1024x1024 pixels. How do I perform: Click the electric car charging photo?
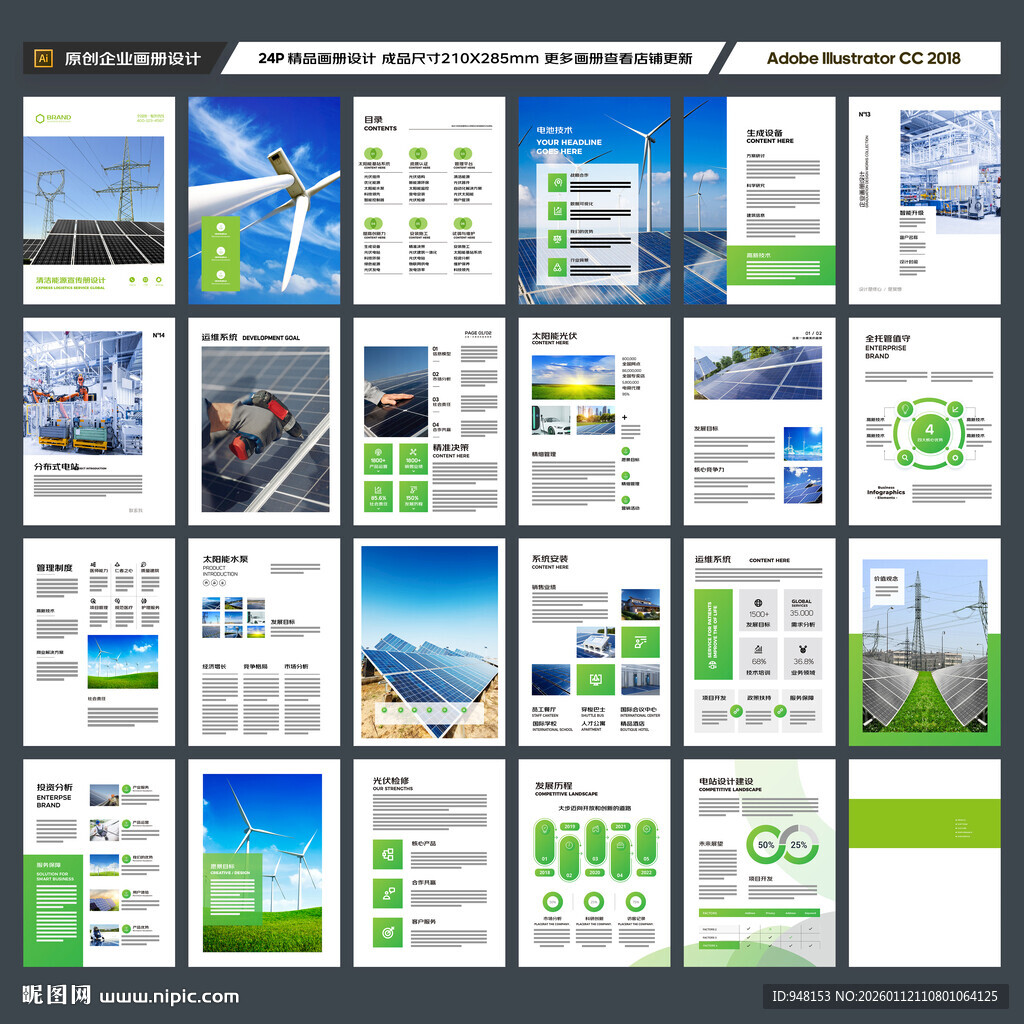551,420
